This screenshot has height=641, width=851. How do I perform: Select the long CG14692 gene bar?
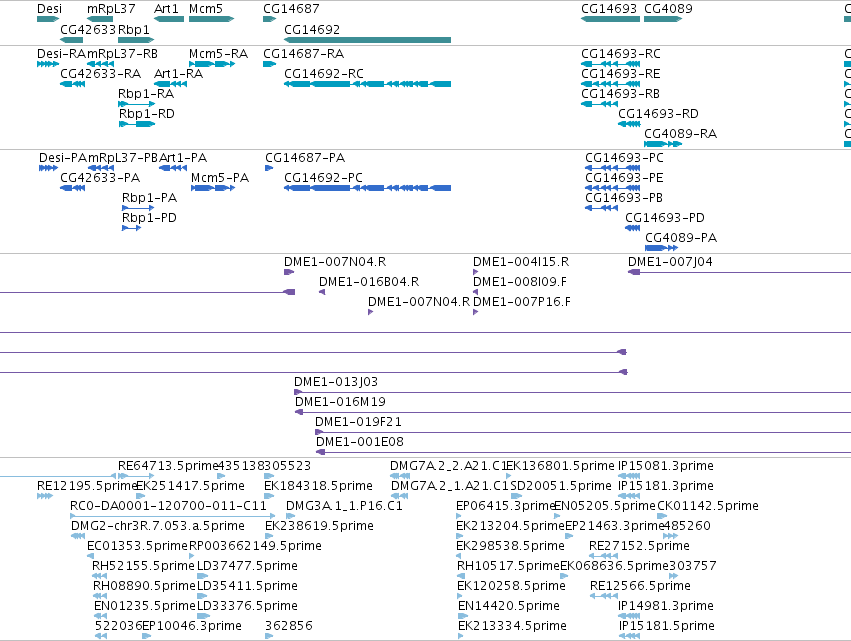tap(367, 40)
